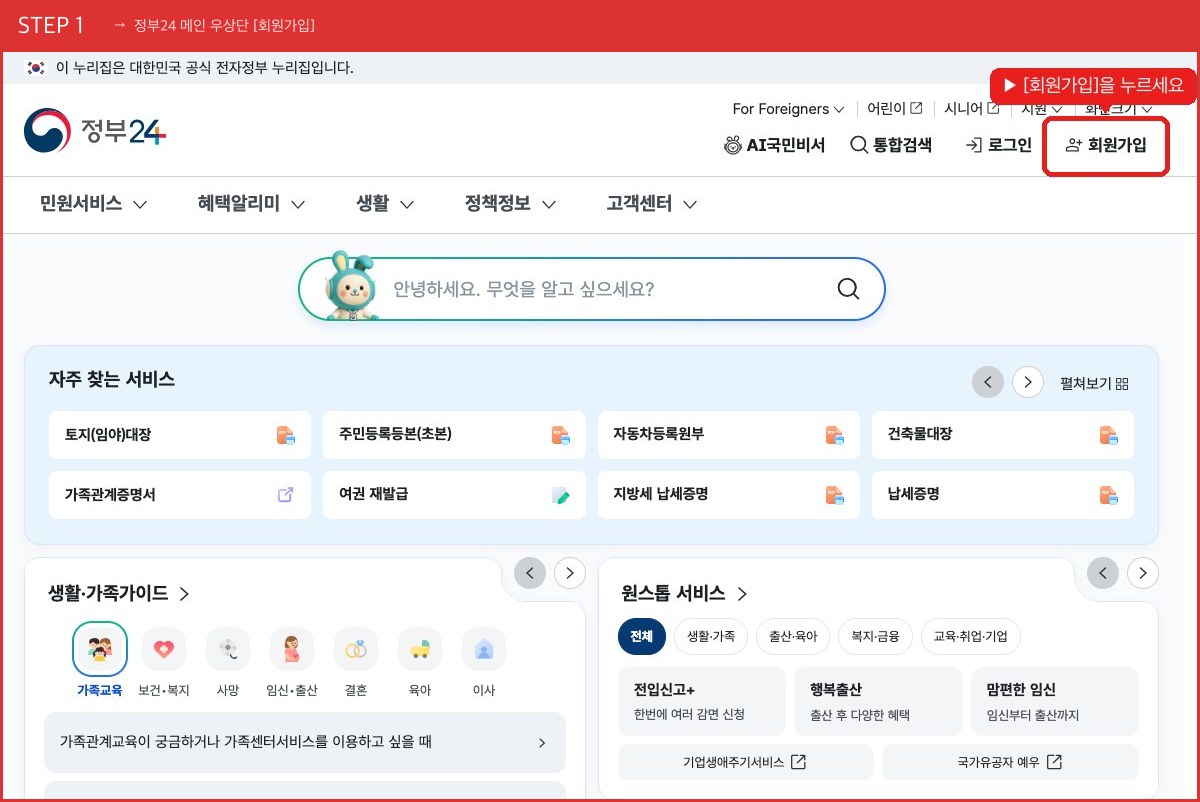The height and width of the screenshot is (802, 1200).
Task: Next arrow in 원스톱 서비스 panel
Action: 1143,573
